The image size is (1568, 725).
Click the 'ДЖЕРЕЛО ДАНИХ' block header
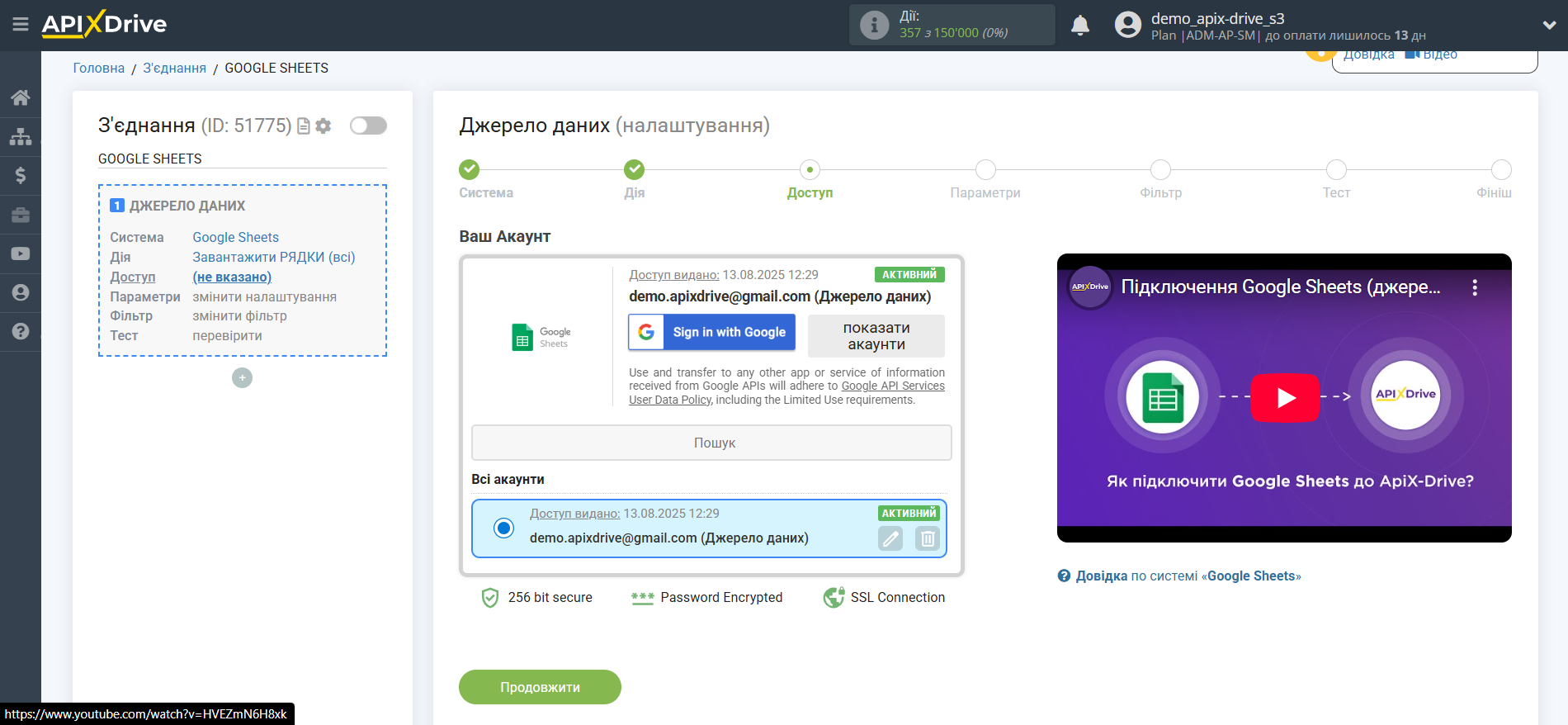click(187, 206)
